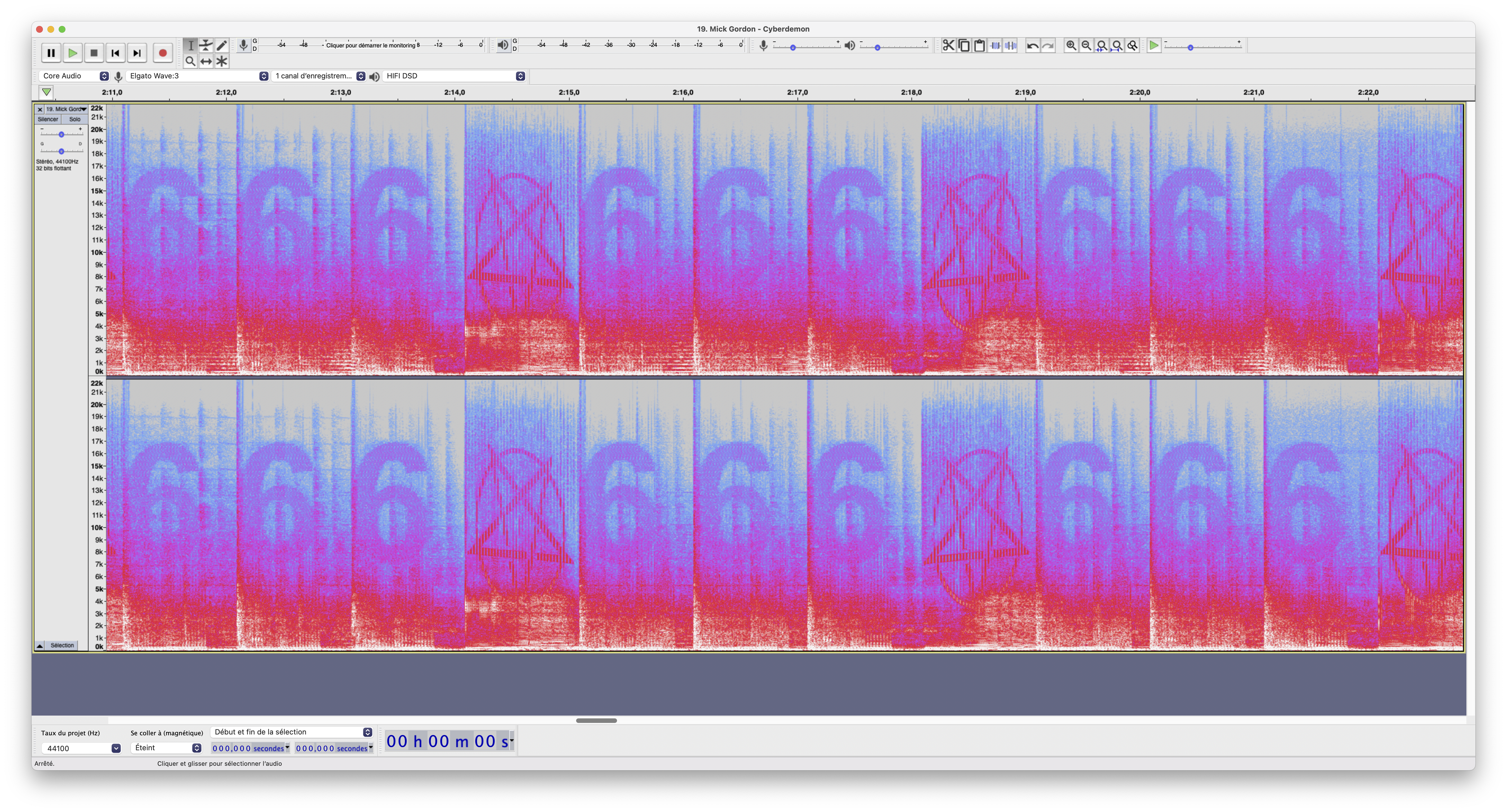
Task: Open the Elgato Wave:3 recording device dropdown
Action: (x=197, y=76)
